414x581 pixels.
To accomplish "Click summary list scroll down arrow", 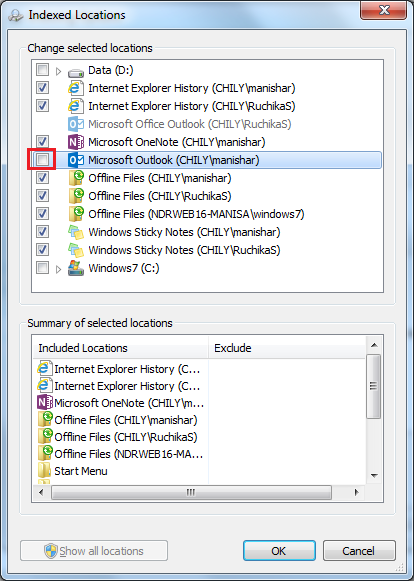I will tap(374, 475).
